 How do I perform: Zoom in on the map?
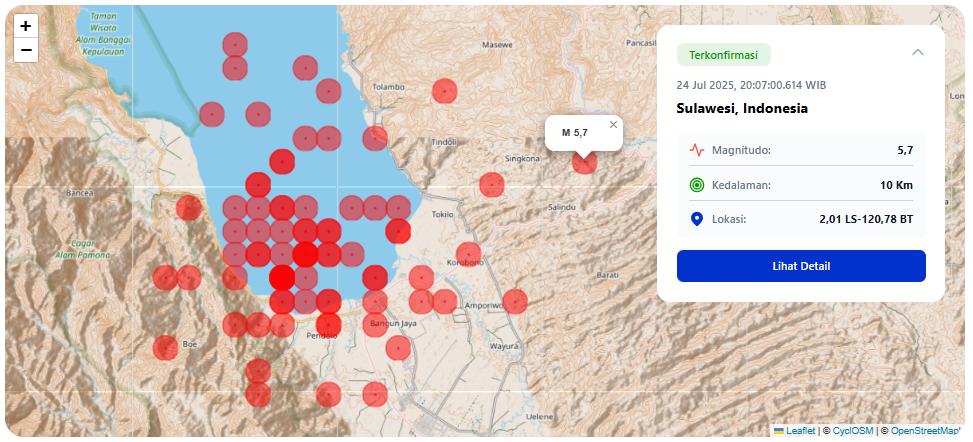point(26,27)
